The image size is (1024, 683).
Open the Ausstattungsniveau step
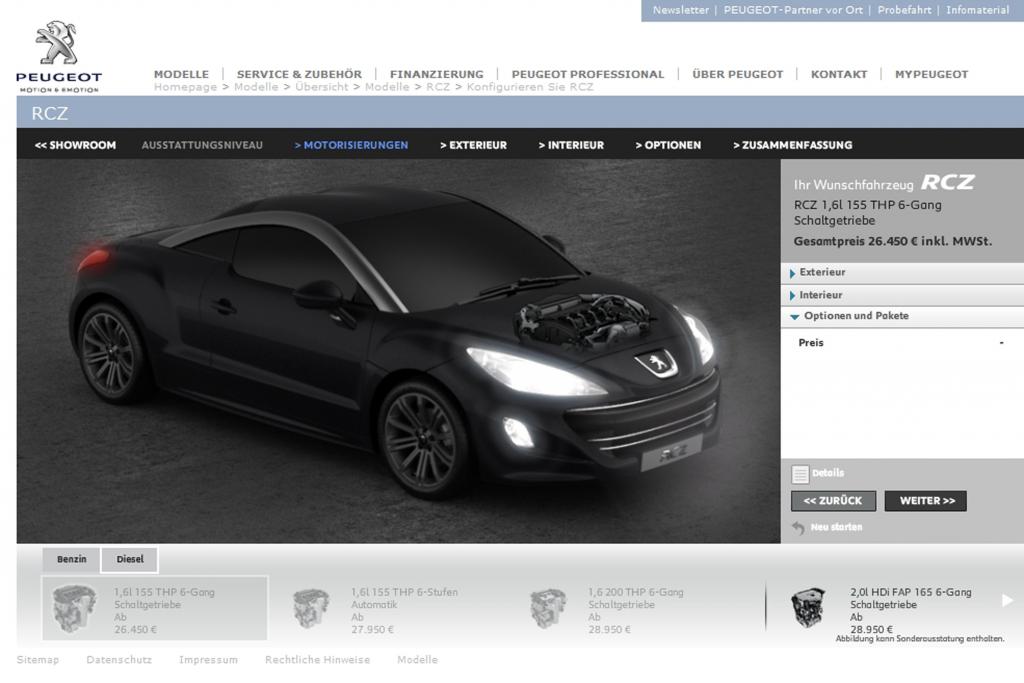[x=202, y=145]
